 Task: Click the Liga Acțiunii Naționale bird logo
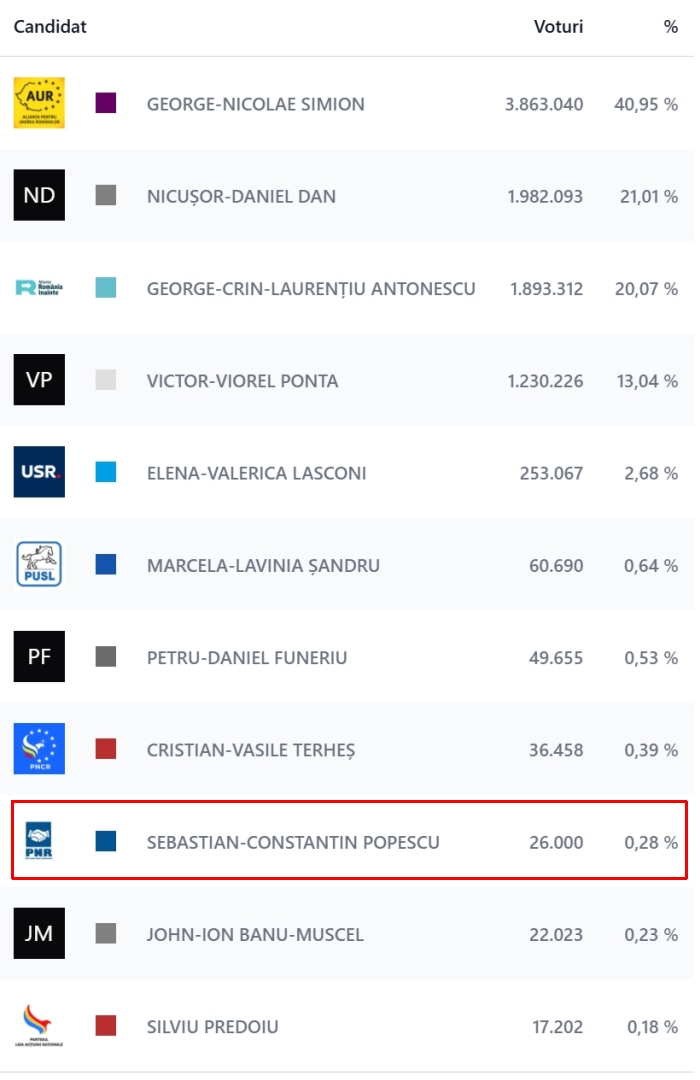39,1026
